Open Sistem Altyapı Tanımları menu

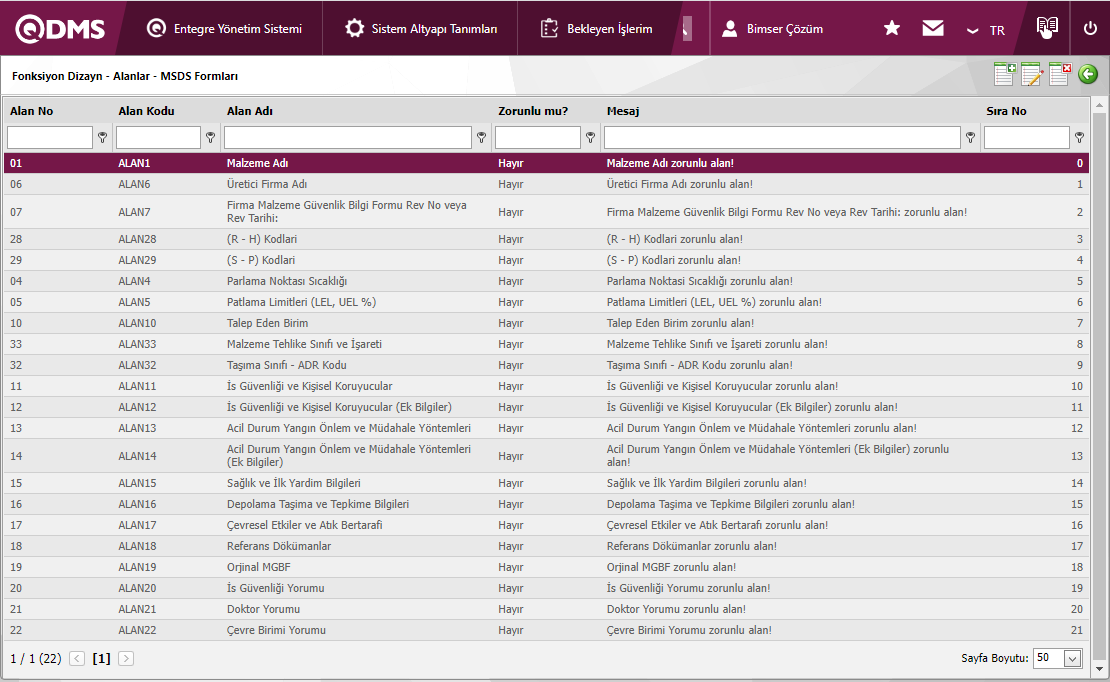[421, 29]
